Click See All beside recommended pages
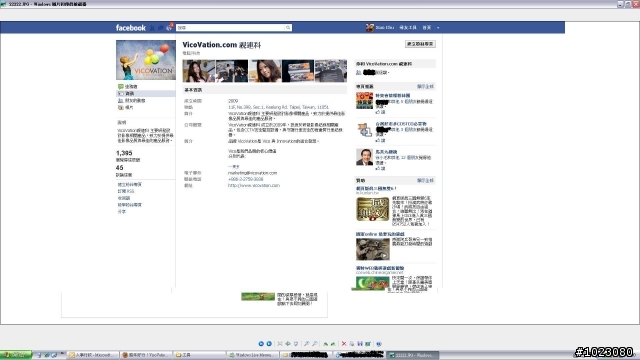The width and height of the screenshot is (640, 360). 425,87
